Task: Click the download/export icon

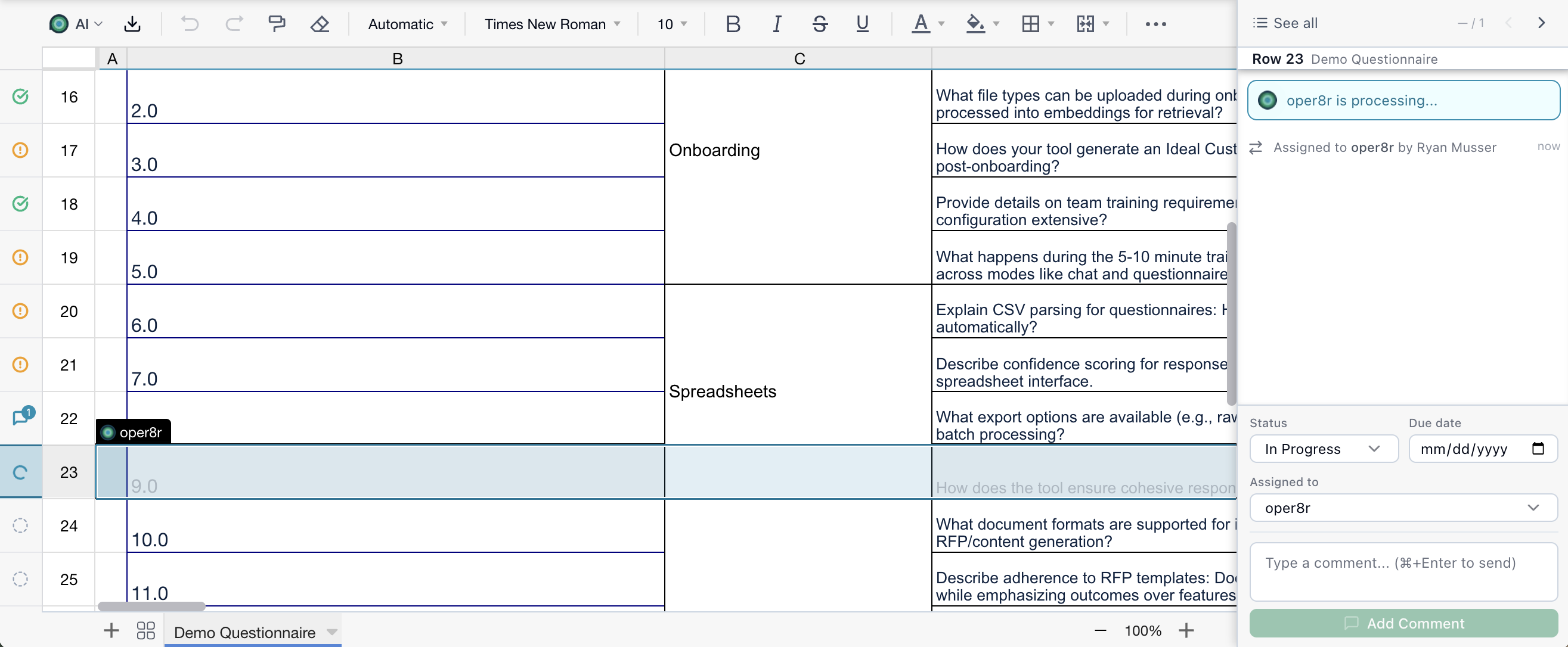Action: coord(132,24)
